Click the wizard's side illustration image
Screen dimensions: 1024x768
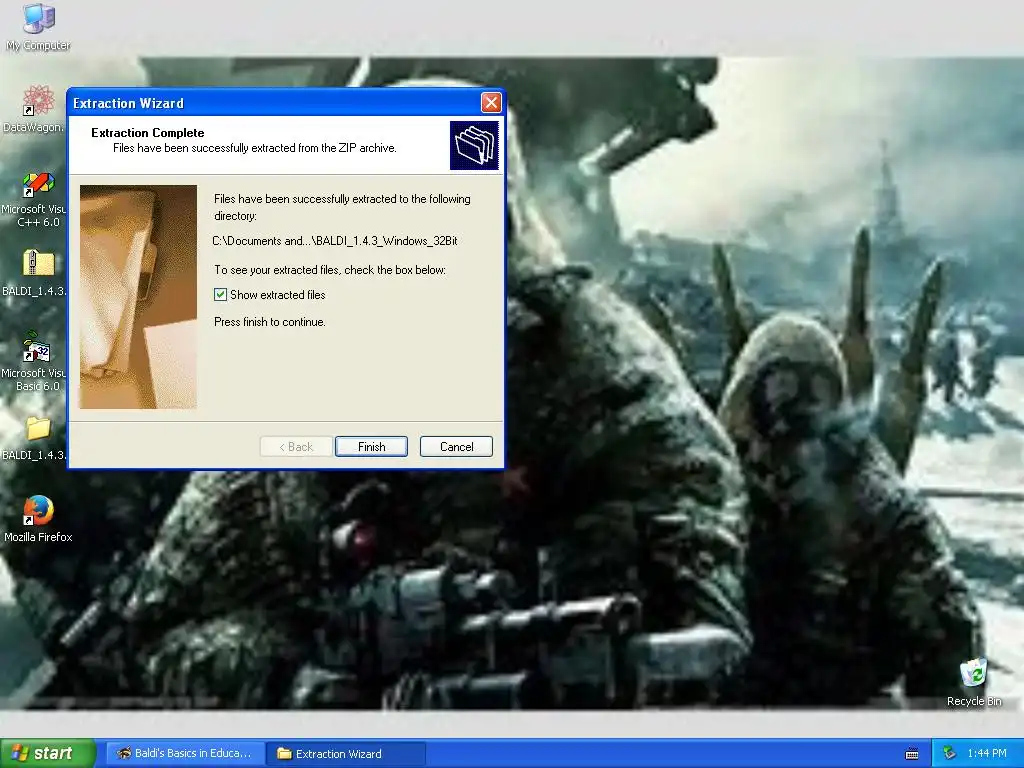click(x=138, y=297)
